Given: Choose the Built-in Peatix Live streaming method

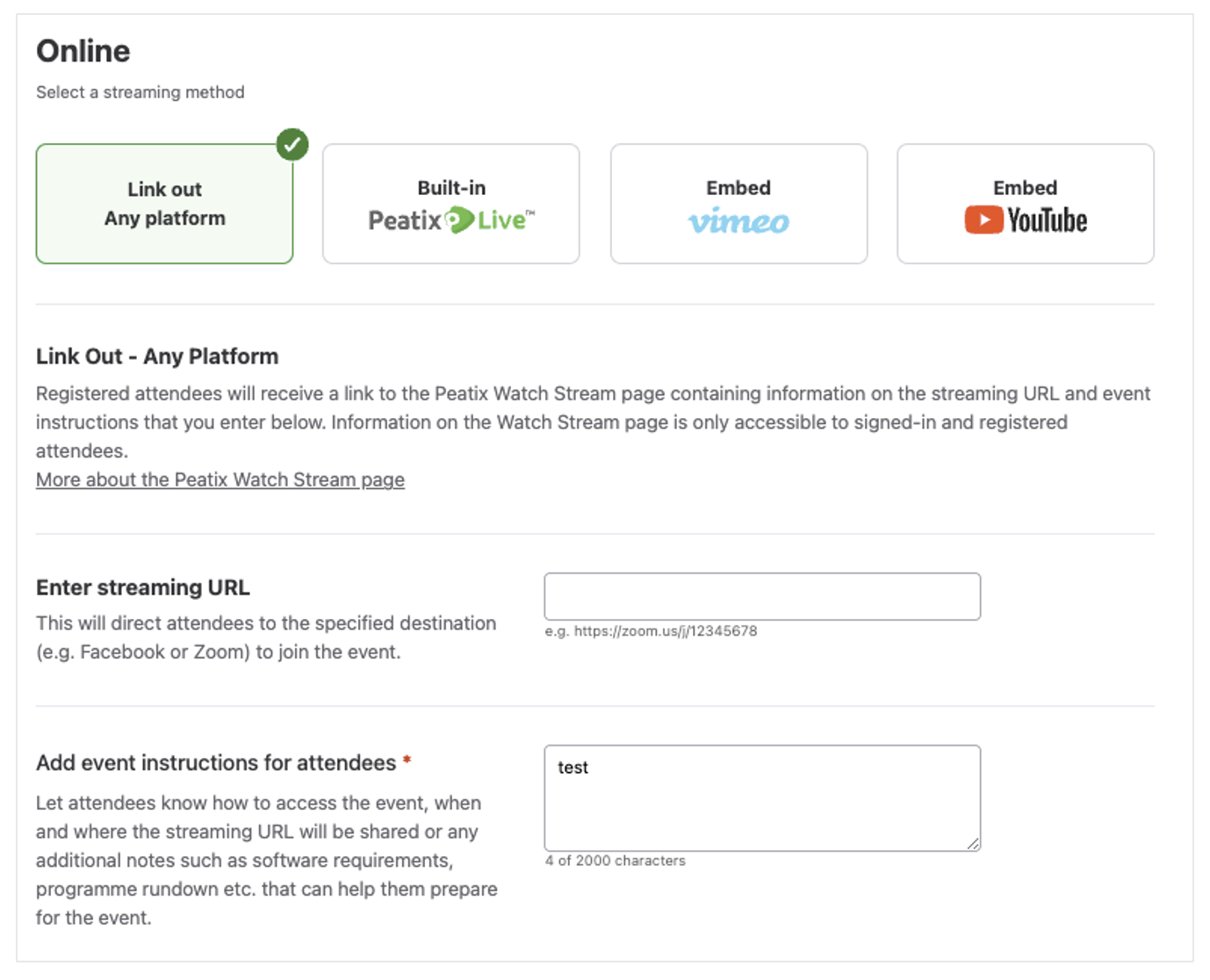Looking at the screenshot, I should (x=451, y=204).
